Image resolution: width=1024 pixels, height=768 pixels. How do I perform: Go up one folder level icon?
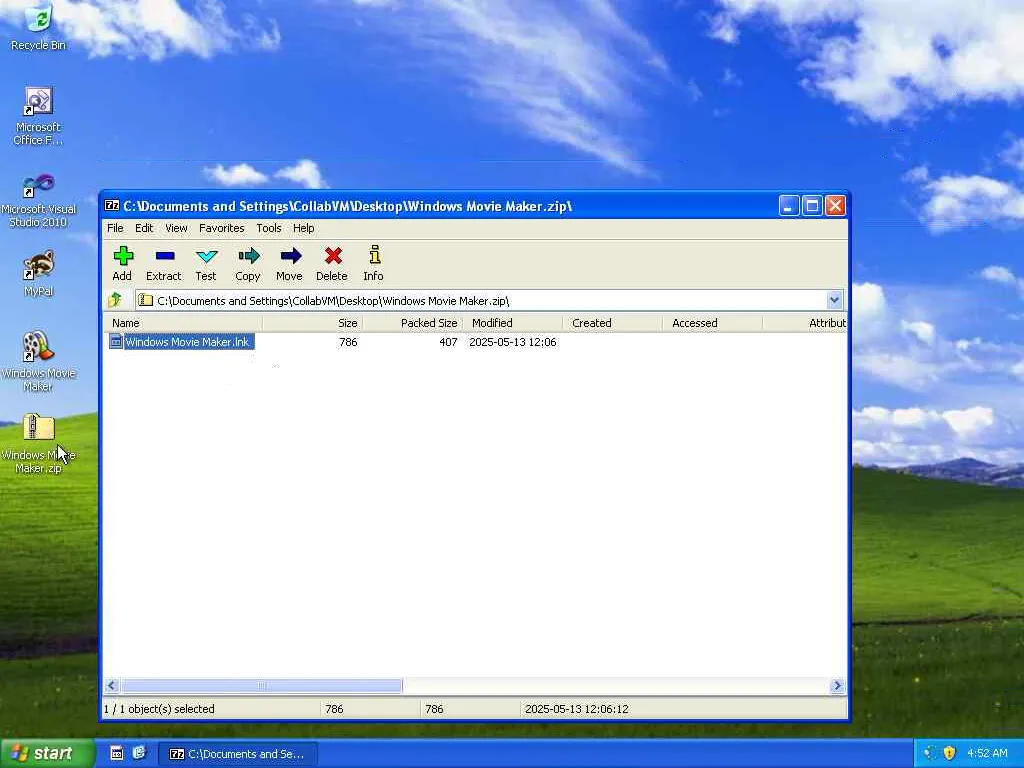coord(116,300)
